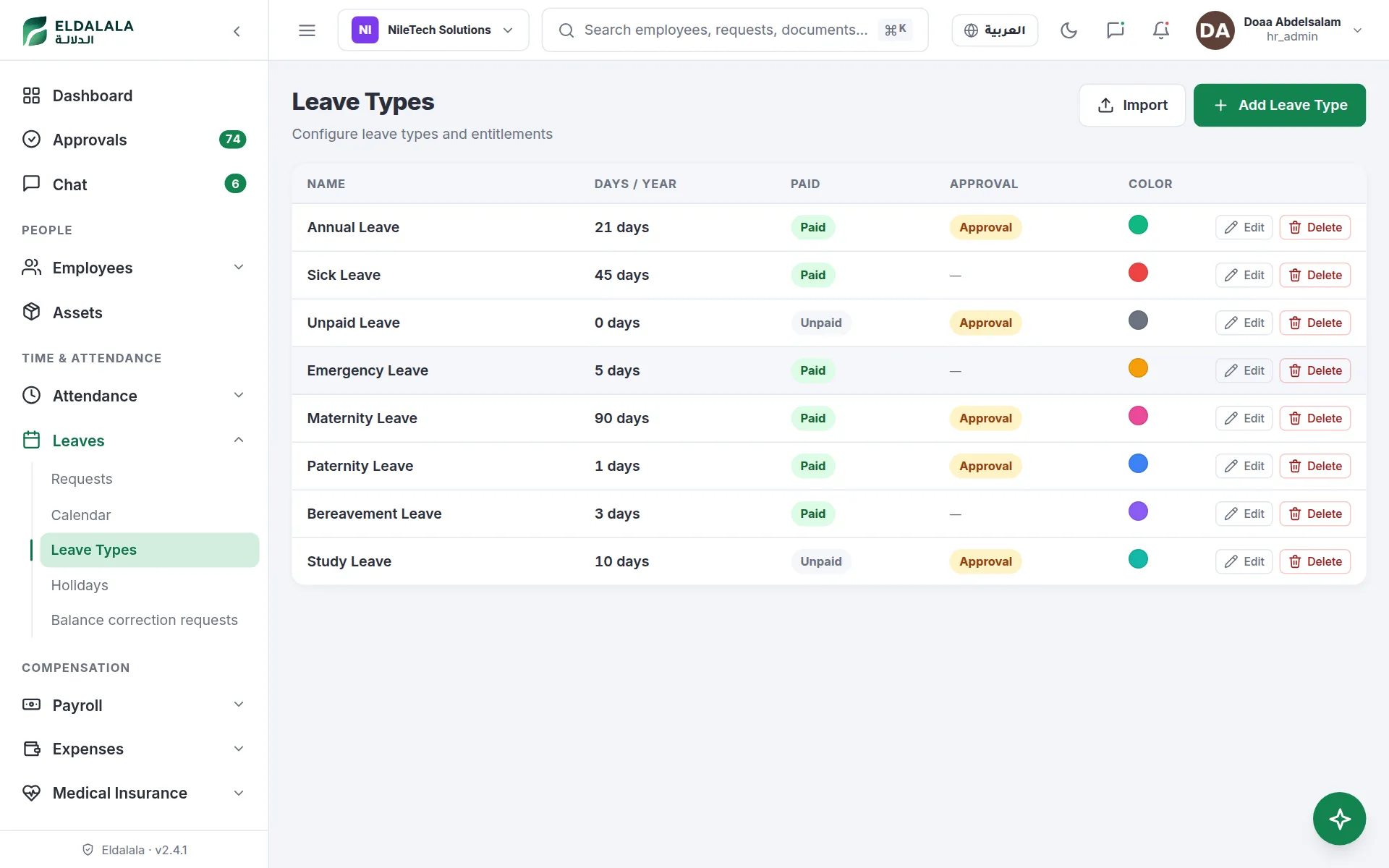Viewport: 1389px width, 868px height.
Task: Delete the Sick Leave row
Action: [x=1314, y=275]
